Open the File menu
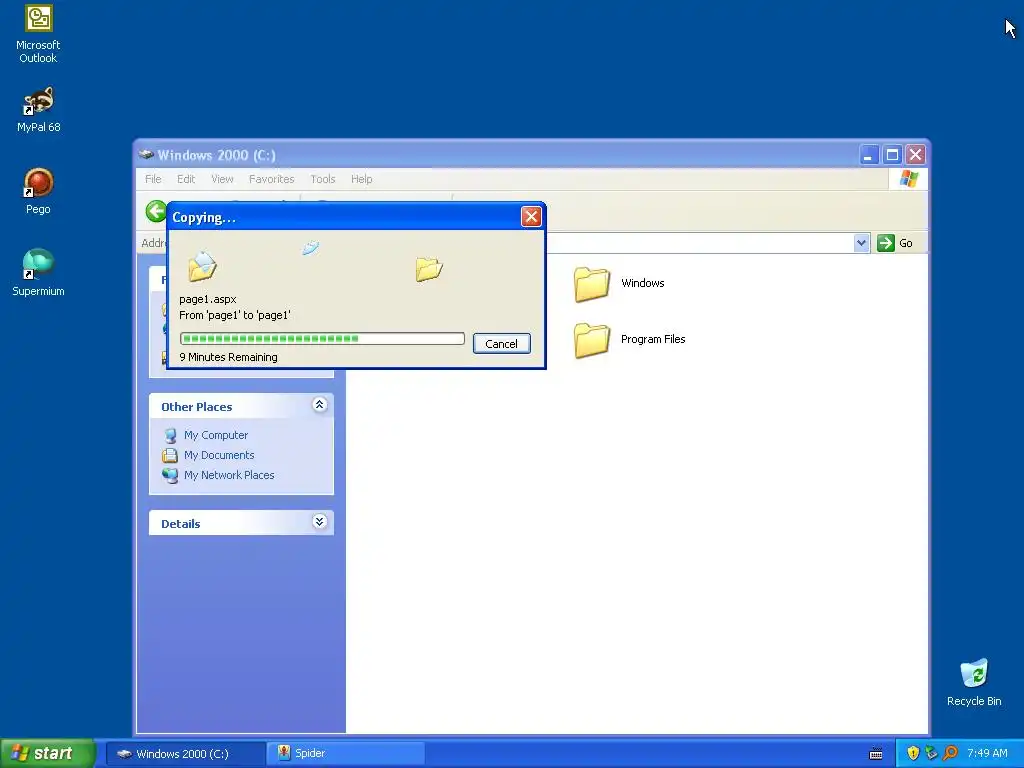1024x768 pixels. tap(153, 179)
